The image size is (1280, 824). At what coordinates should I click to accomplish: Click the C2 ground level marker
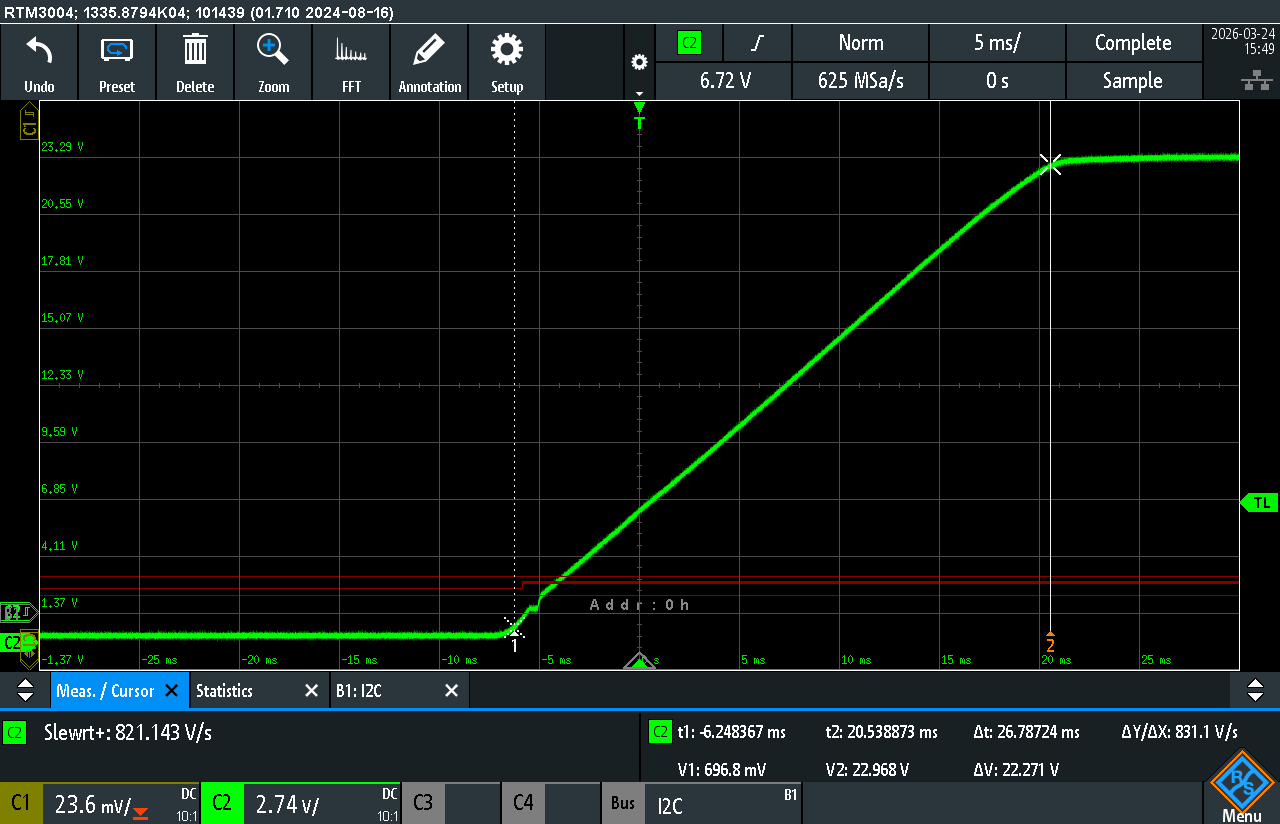click(x=19, y=642)
